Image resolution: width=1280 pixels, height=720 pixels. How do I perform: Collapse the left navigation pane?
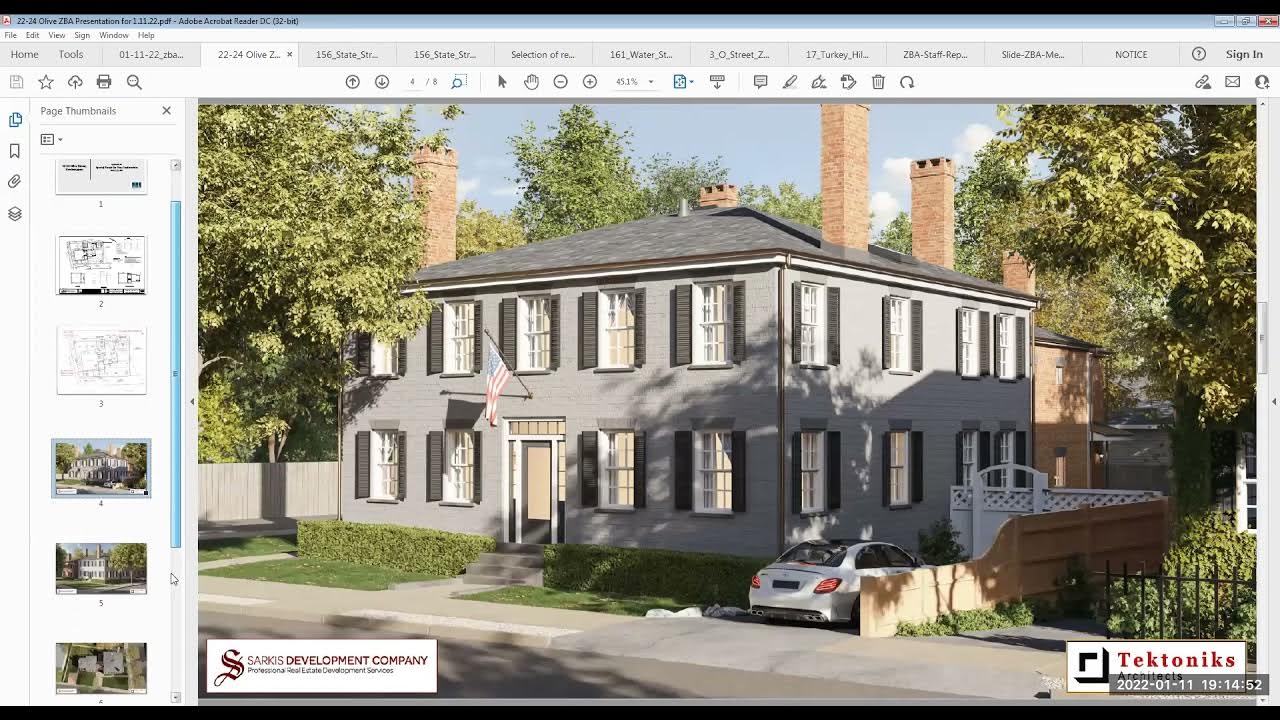coord(192,402)
